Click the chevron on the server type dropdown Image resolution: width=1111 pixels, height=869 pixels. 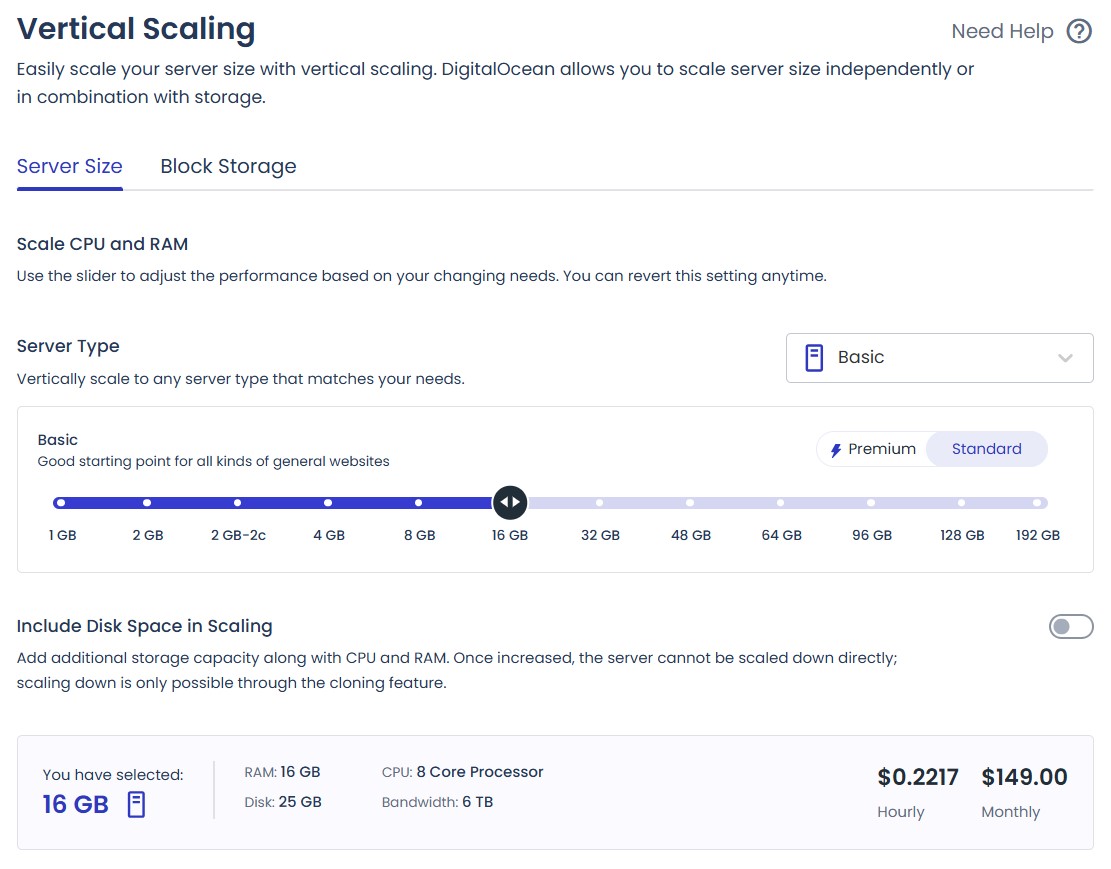tap(1063, 357)
